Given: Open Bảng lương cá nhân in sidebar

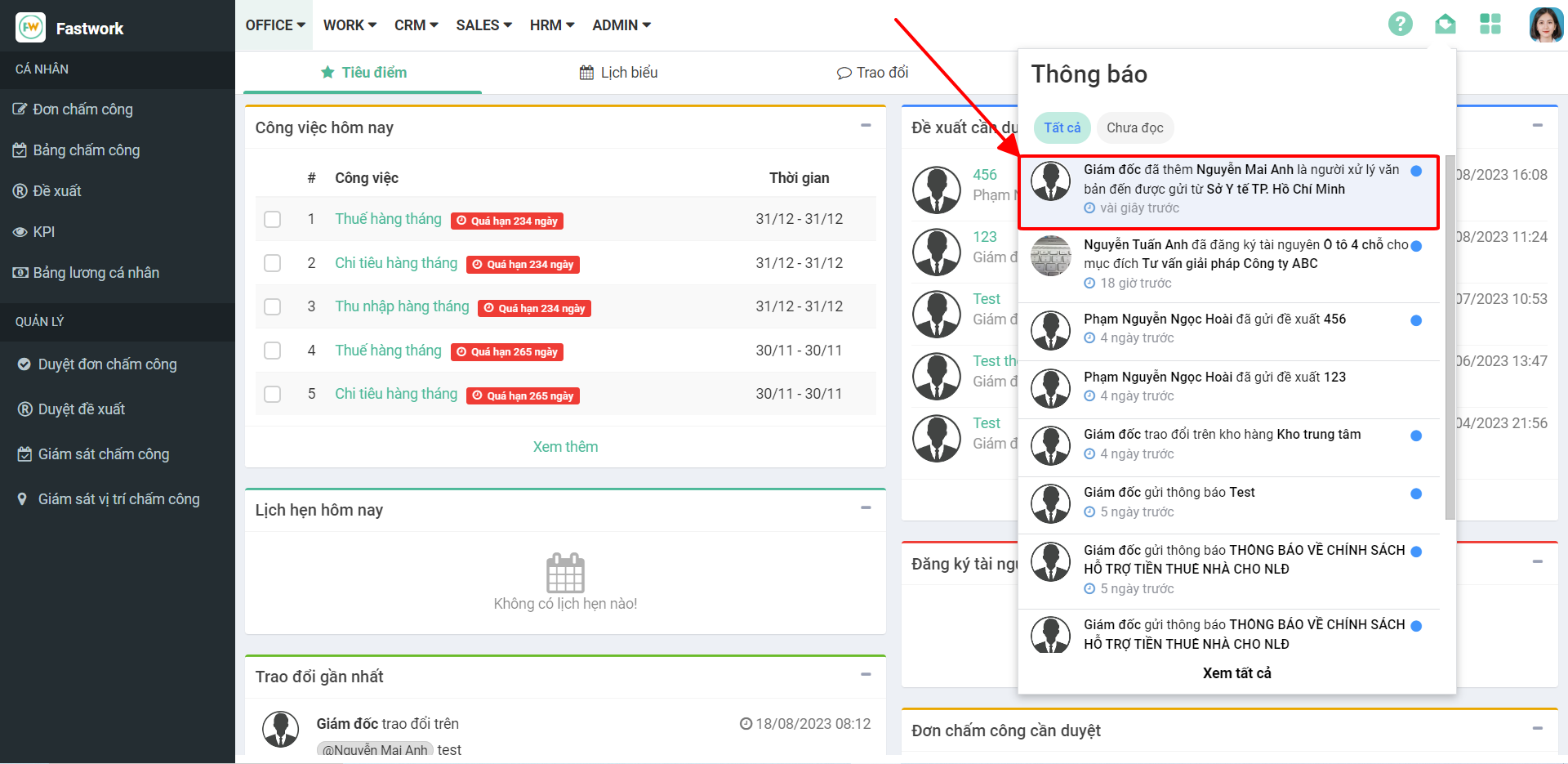Looking at the screenshot, I should [x=96, y=273].
